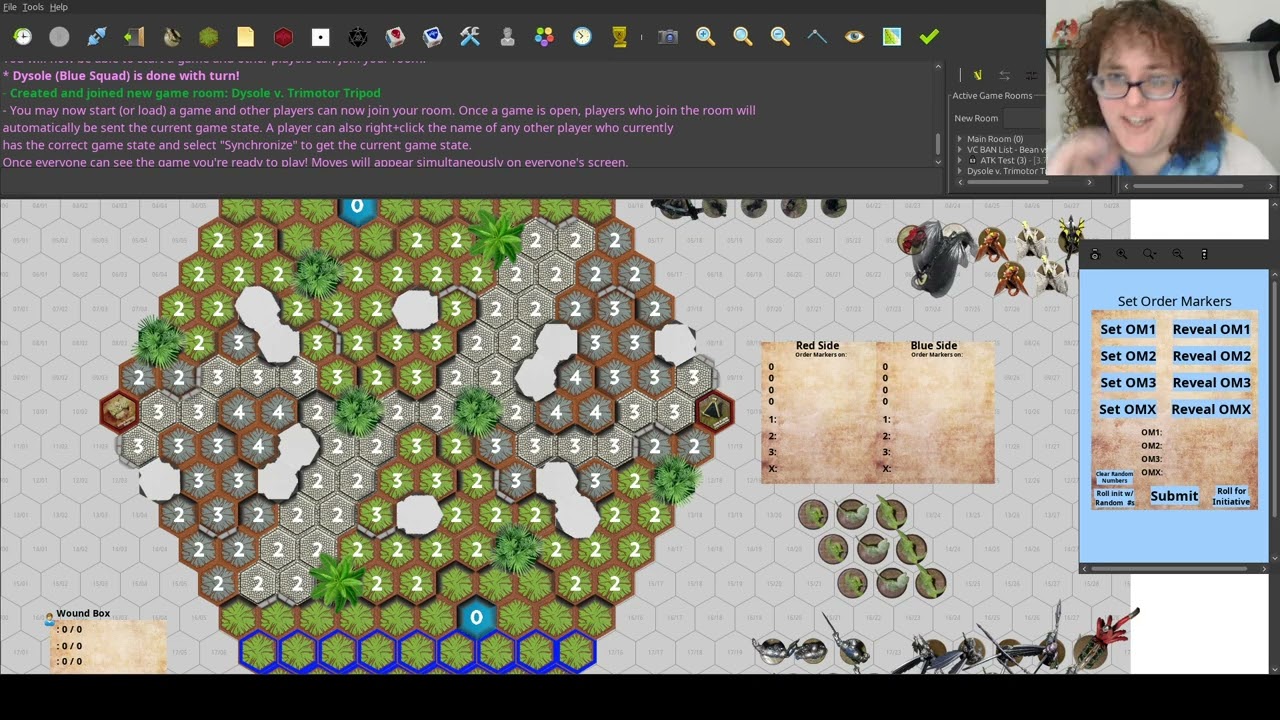The height and width of the screenshot is (720, 1280).
Task: Click the gray figure silhouette icon
Action: (x=507, y=37)
